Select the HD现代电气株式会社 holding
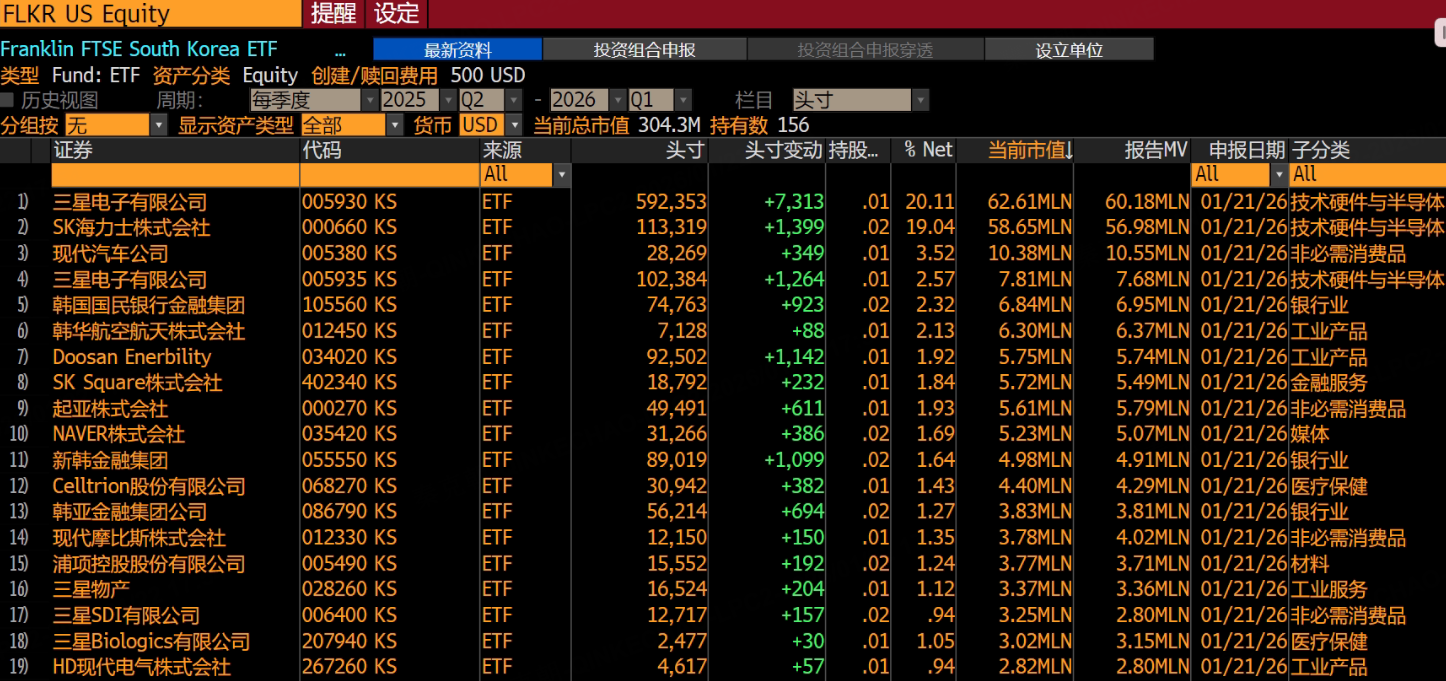This screenshot has width=1446, height=681. tap(142, 667)
